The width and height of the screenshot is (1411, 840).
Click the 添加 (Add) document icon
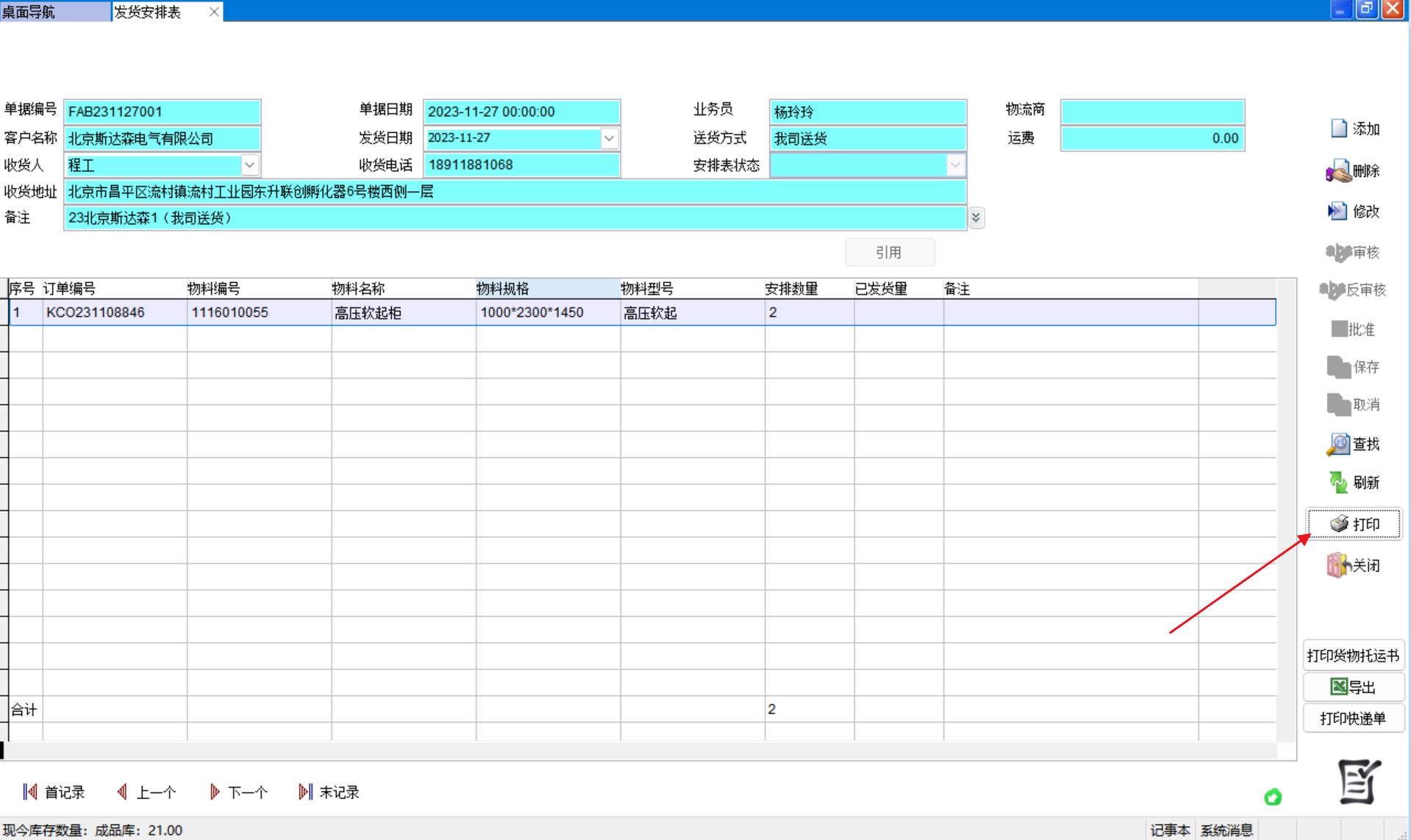tap(1339, 129)
